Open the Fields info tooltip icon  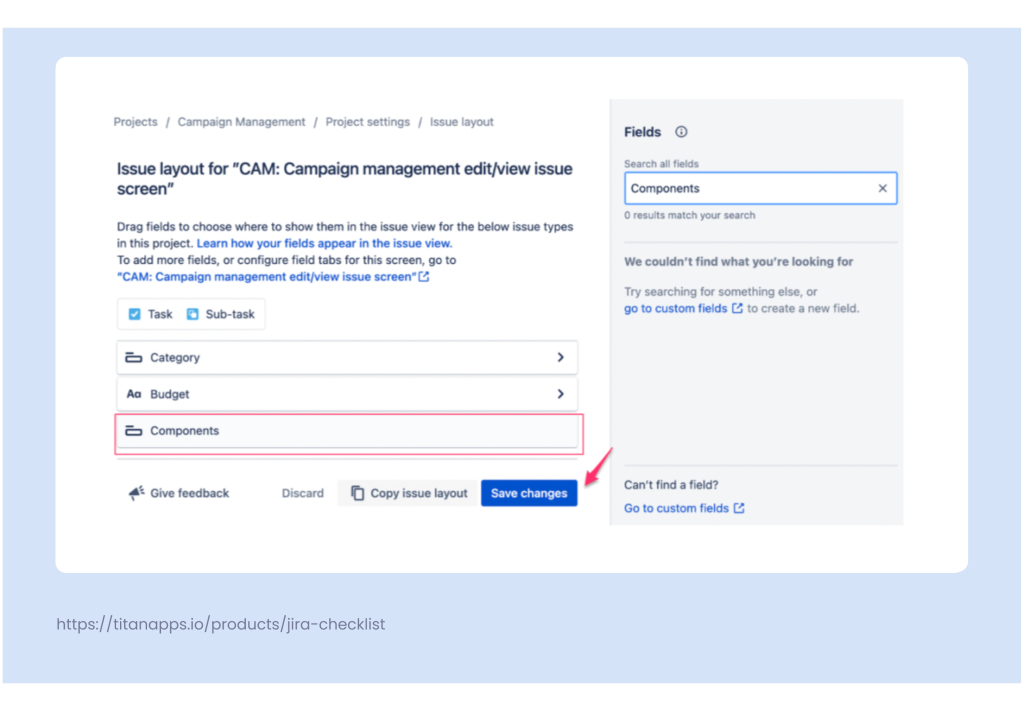point(680,131)
